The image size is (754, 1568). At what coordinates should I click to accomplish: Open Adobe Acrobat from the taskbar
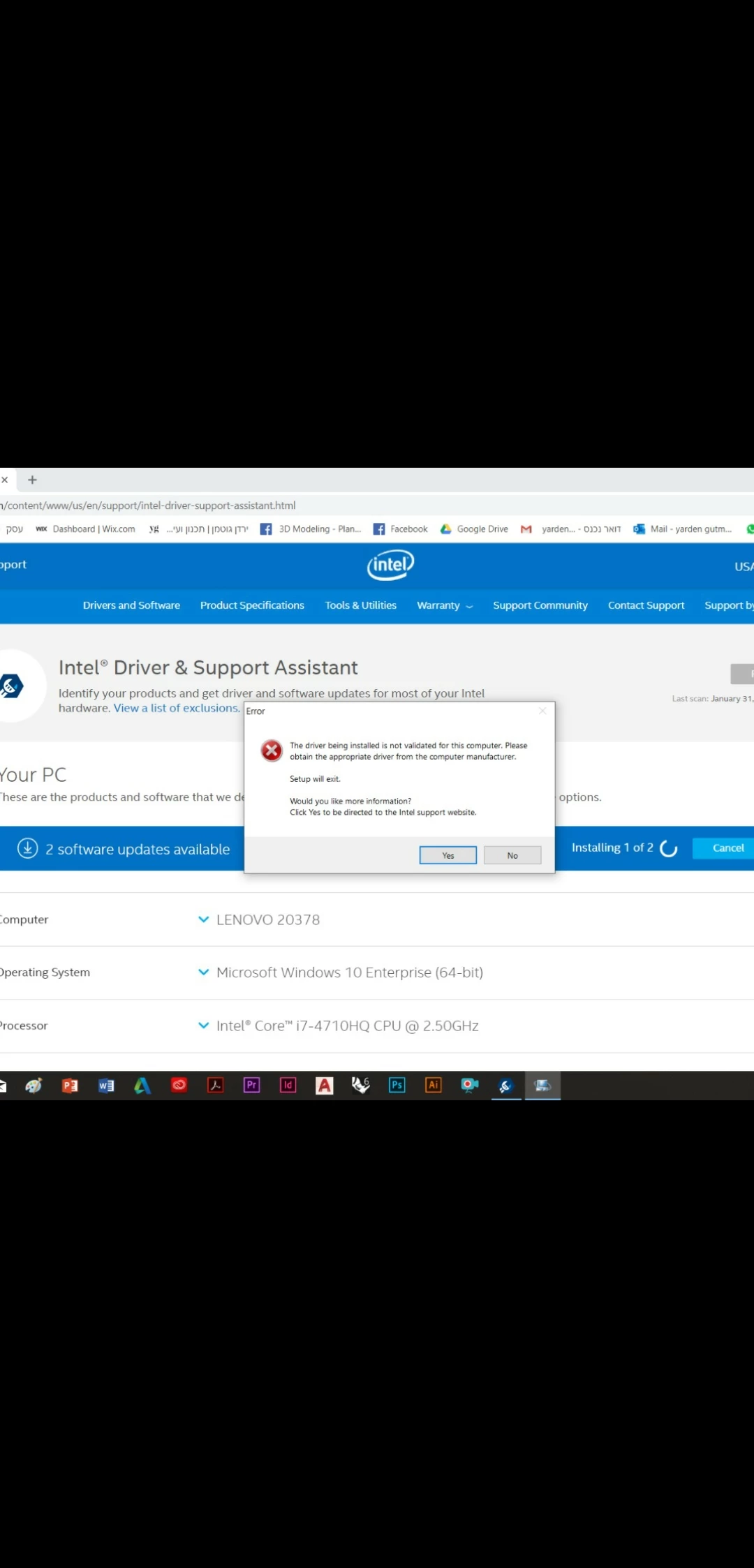(x=216, y=1085)
